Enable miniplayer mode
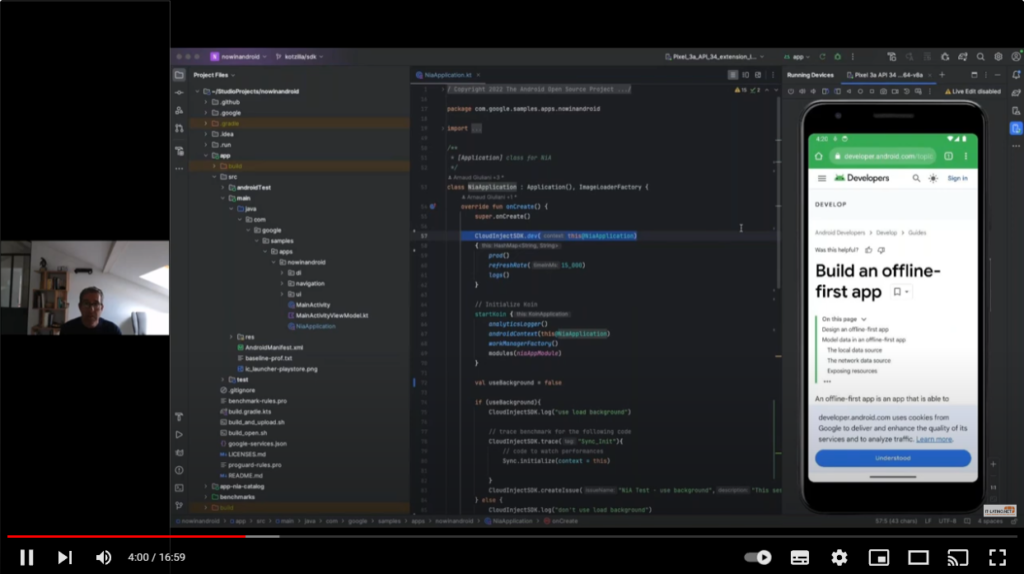1024x574 pixels. 879,557
